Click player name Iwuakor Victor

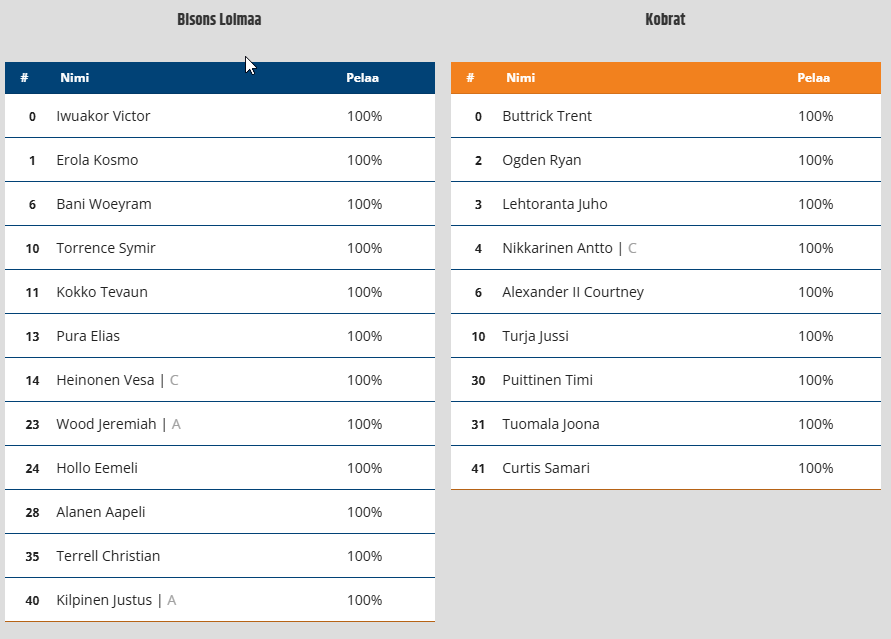pos(103,116)
